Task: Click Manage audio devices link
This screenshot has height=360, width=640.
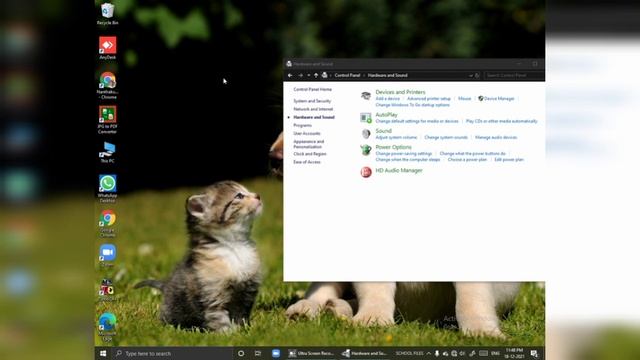Action: (496, 138)
